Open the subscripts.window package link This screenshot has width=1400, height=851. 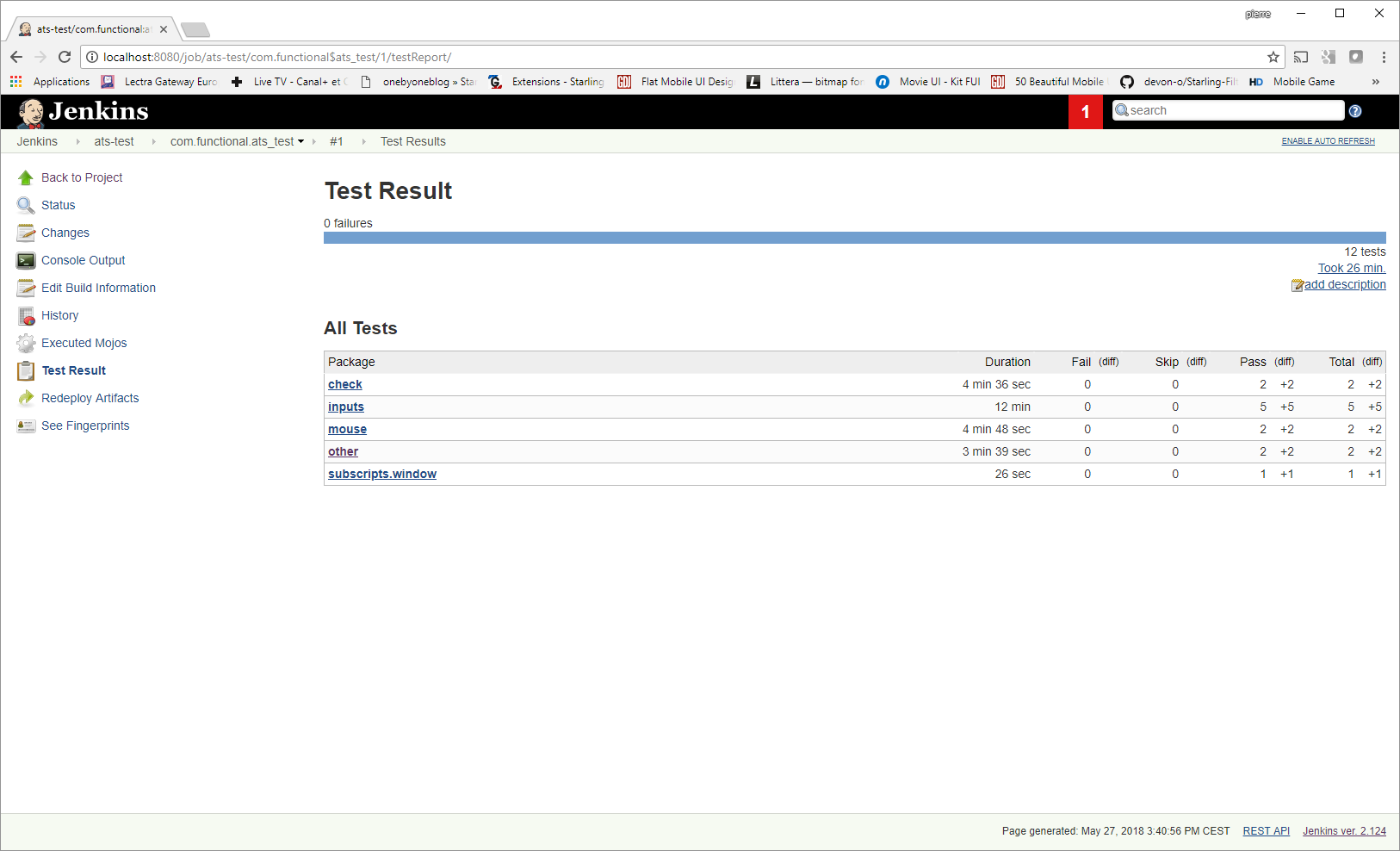(382, 474)
